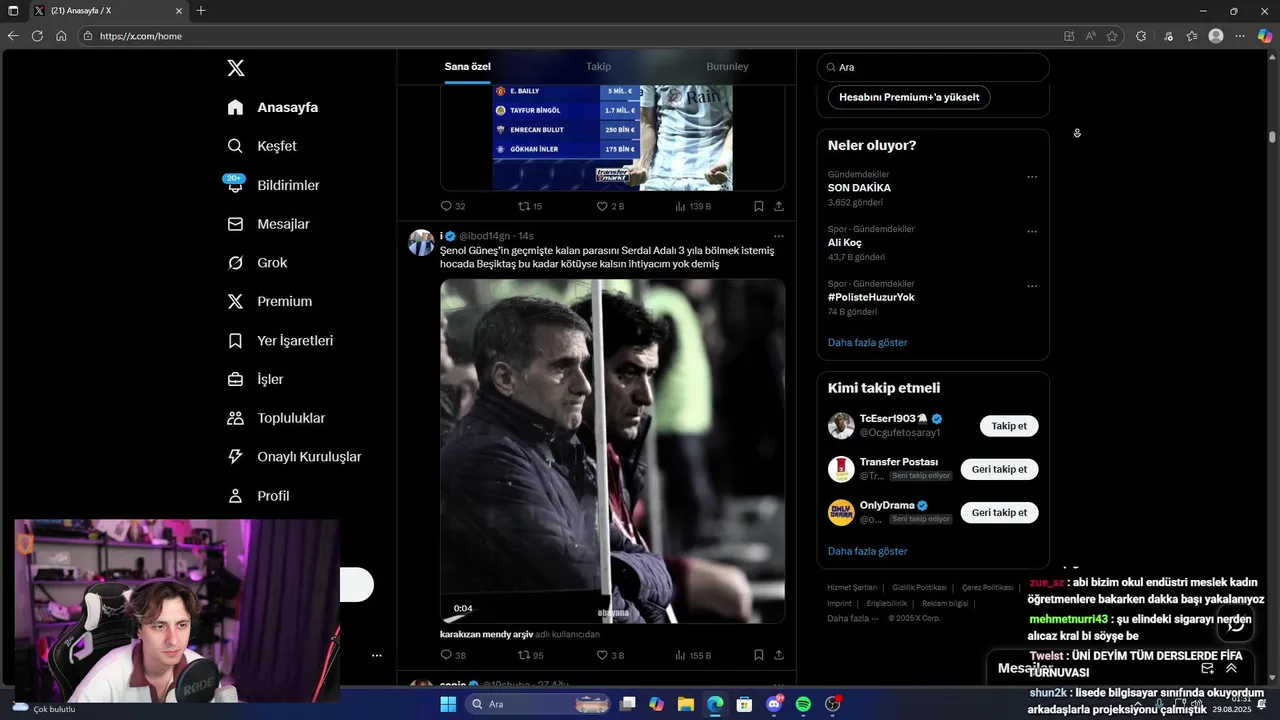
Task: Share the Şenol Güneş post
Action: coord(778,655)
